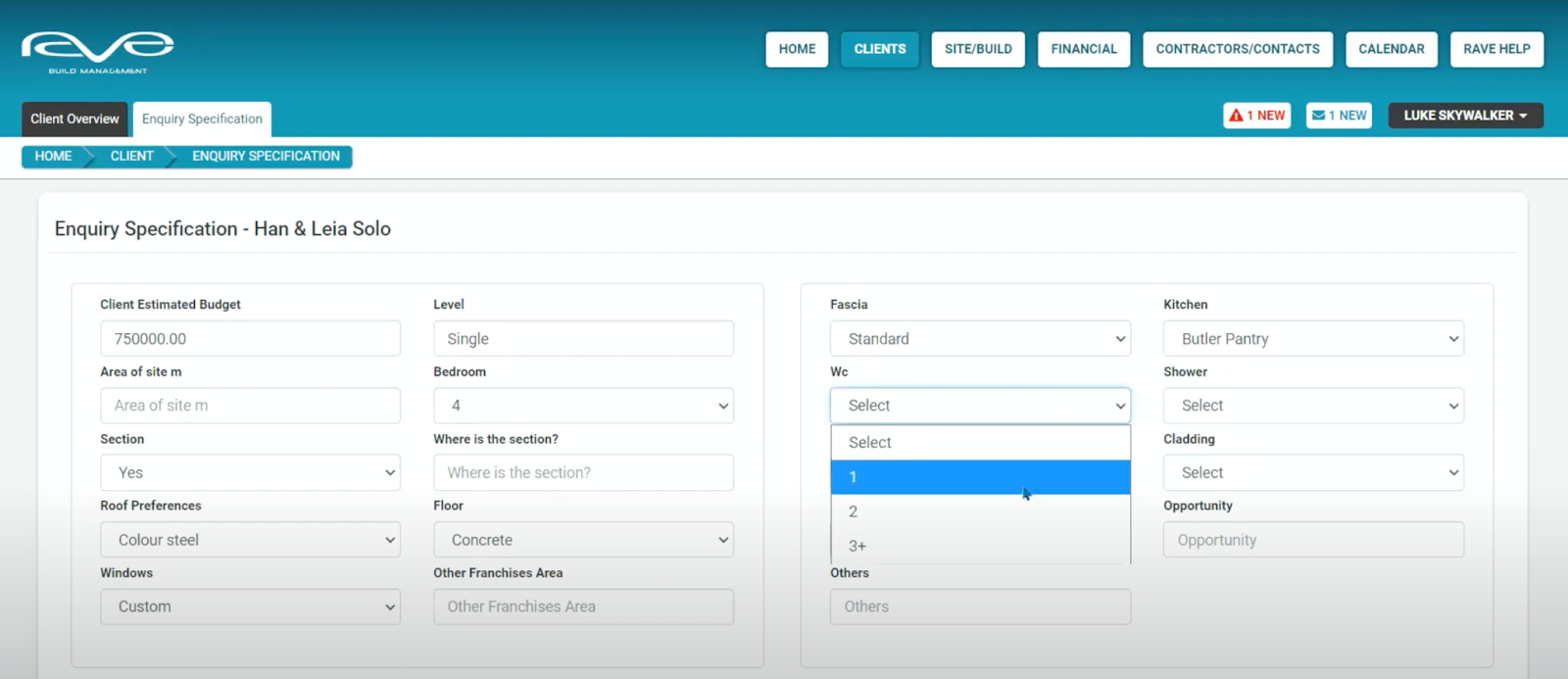Viewport: 1568px width, 679px height.
Task: Select the Enquiry Specification tab
Action: 202,120
